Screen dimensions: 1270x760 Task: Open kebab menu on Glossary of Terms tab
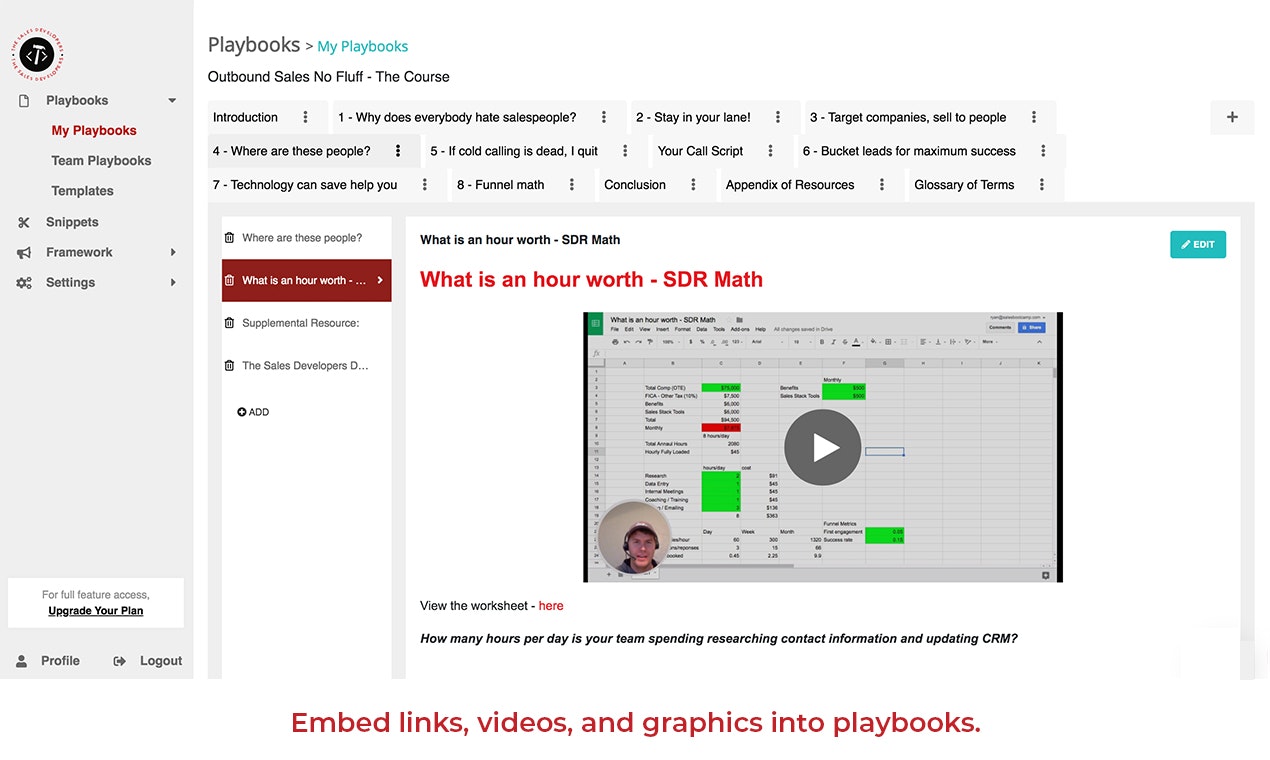1042,185
